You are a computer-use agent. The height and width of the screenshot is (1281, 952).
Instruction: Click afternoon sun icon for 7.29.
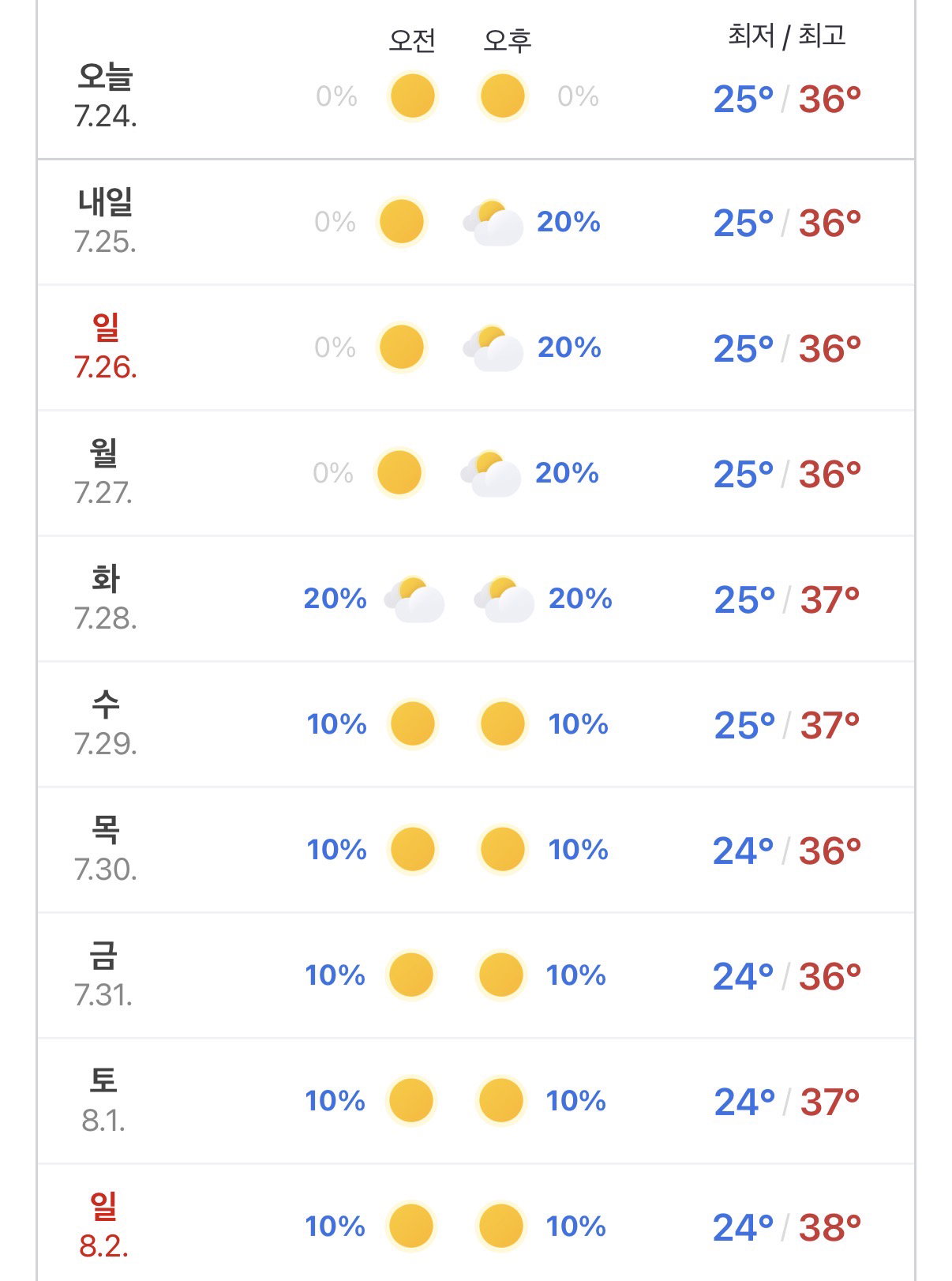click(x=503, y=723)
